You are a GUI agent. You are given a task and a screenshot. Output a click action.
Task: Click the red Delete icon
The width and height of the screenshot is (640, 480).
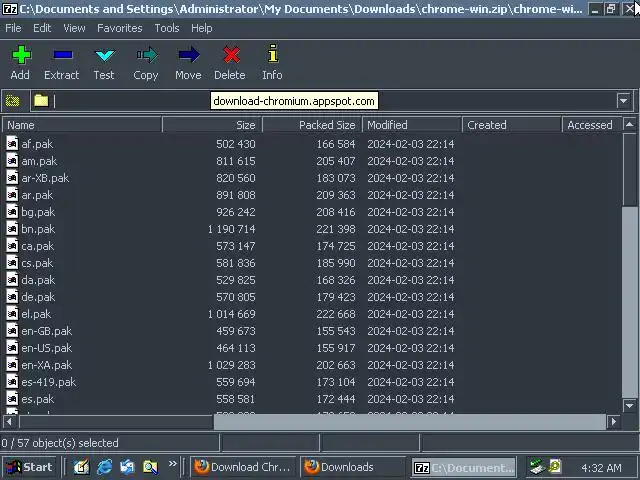tap(231, 55)
